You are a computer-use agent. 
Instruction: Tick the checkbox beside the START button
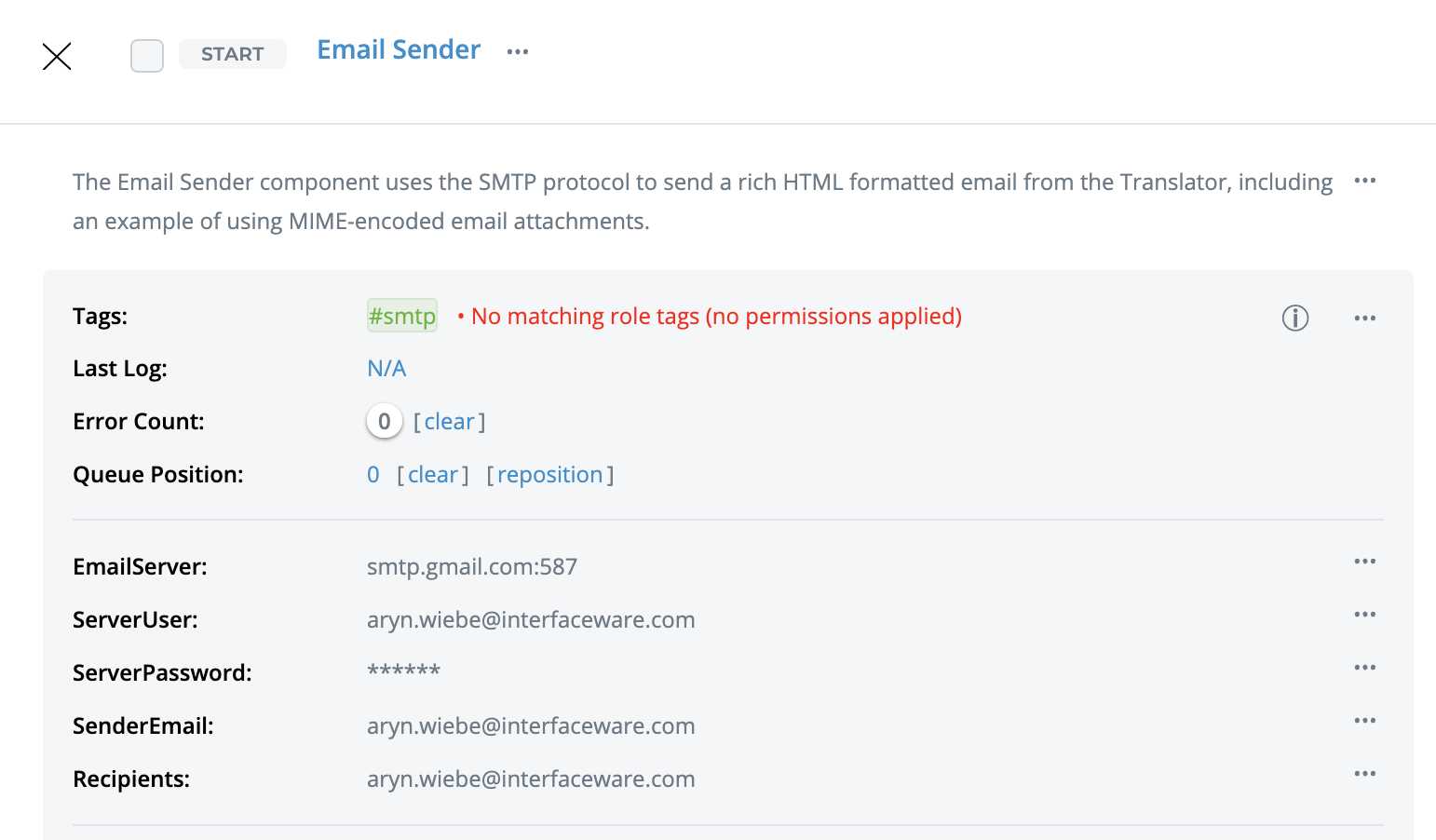147,56
